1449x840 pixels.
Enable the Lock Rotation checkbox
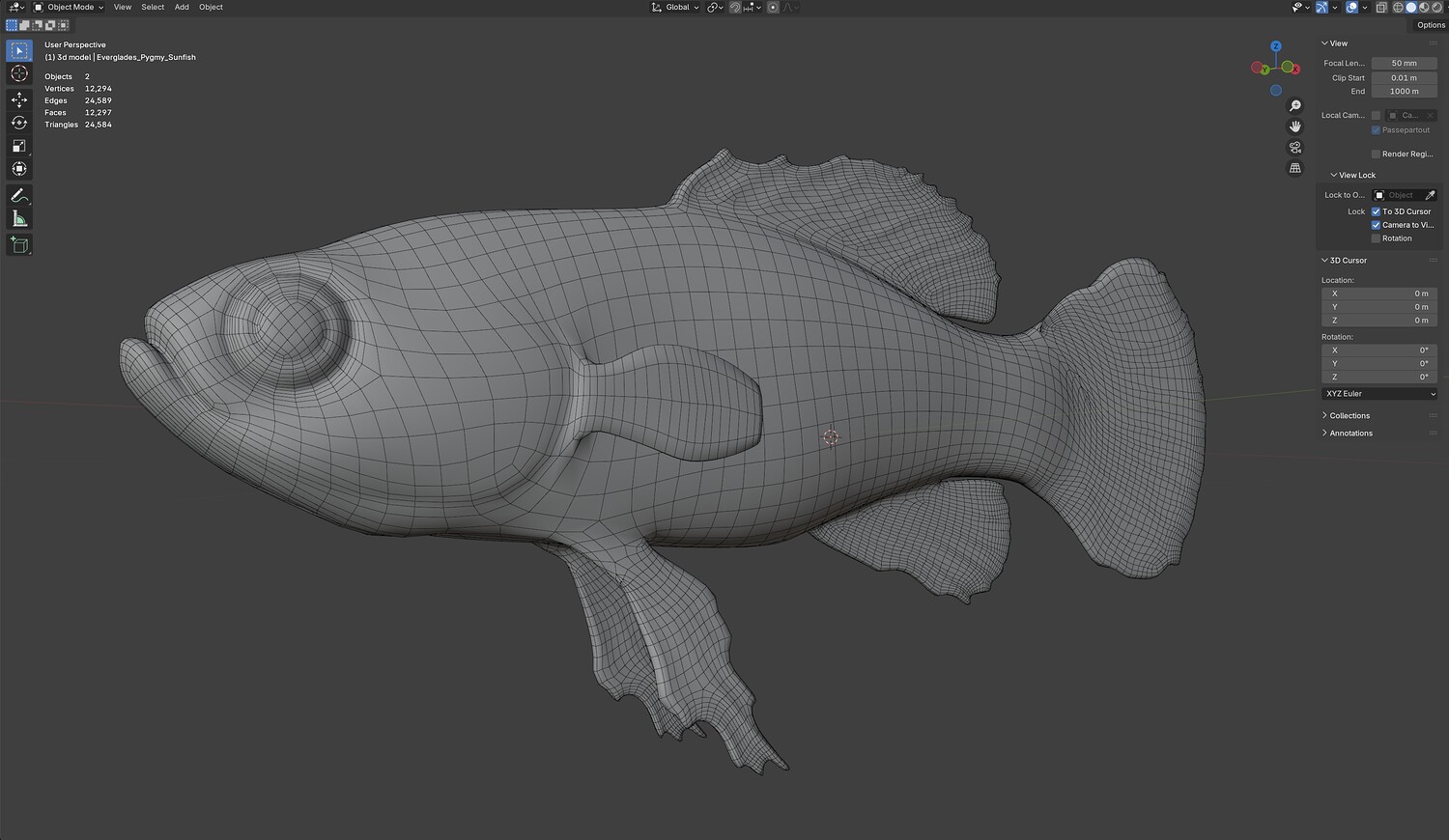(1376, 238)
